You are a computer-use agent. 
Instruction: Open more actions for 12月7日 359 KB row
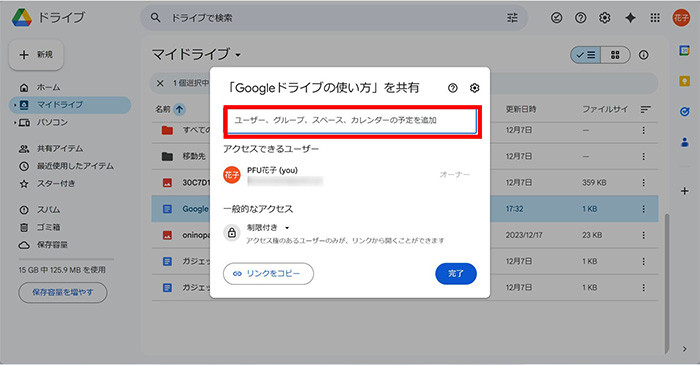coord(643,182)
